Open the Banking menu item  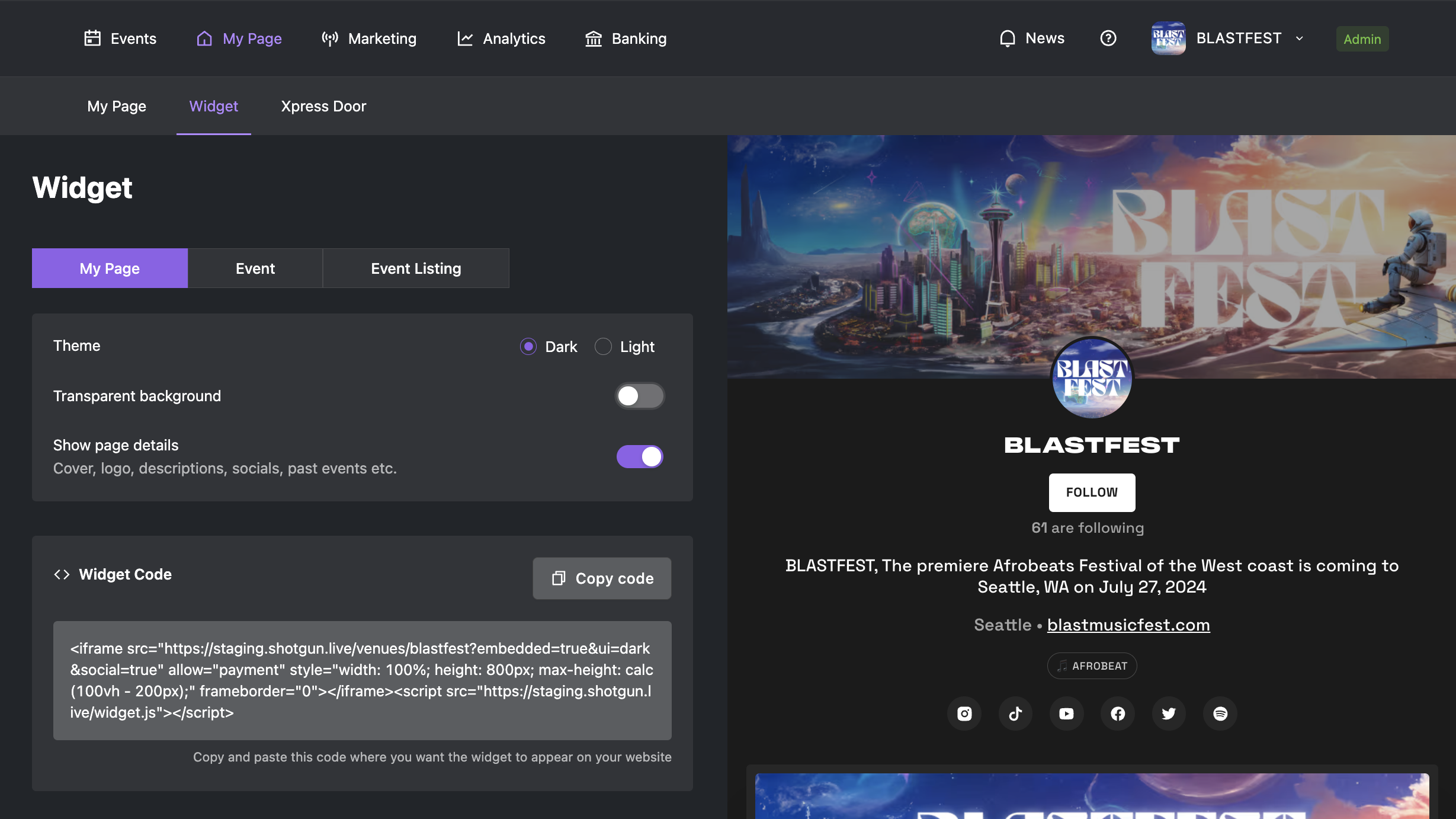coord(626,39)
